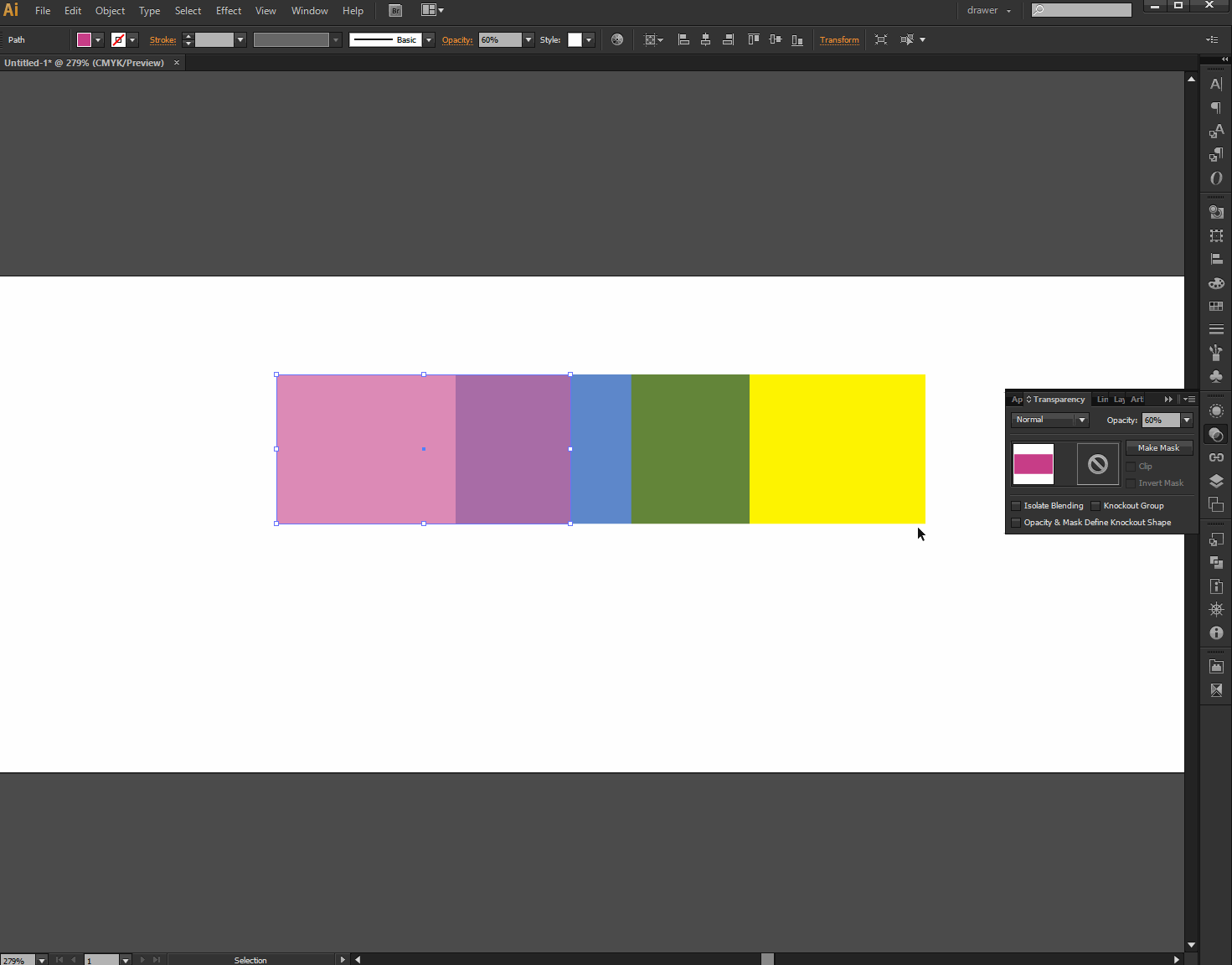Click Vertical Align Bottom icon
The height and width of the screenshot is (965, 1232).
(797, 39)
